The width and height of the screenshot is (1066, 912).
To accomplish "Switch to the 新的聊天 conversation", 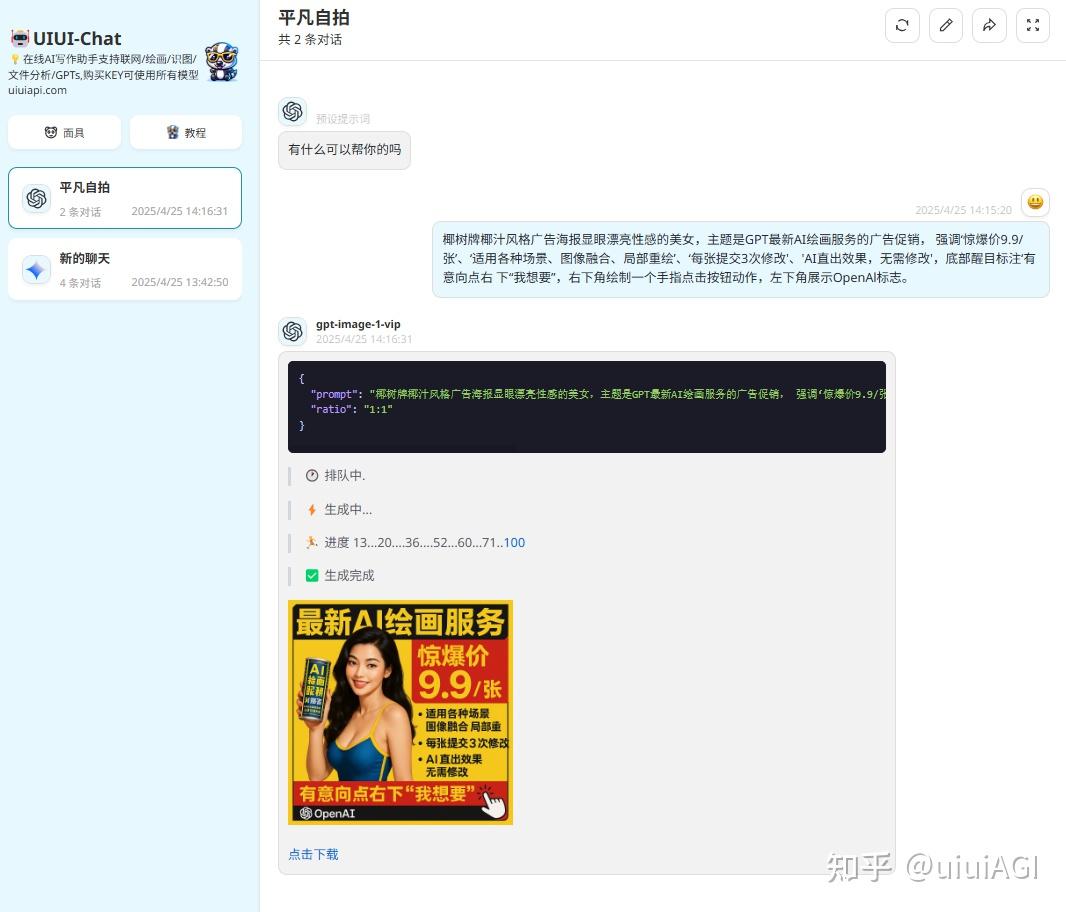I will [x=124, y=268].
